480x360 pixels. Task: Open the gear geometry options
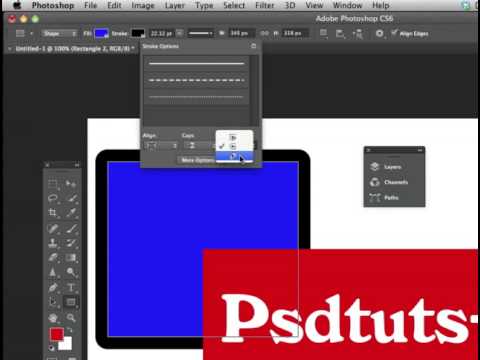tap(380, 33)
